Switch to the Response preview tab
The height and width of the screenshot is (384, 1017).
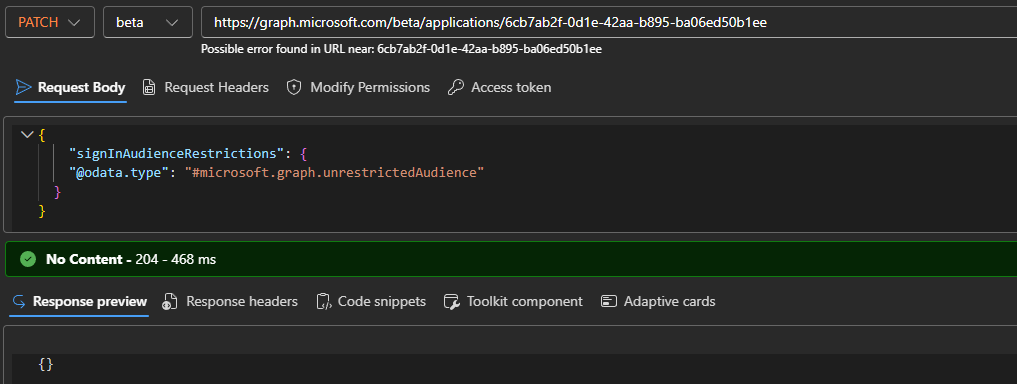(x=79, y=302)
